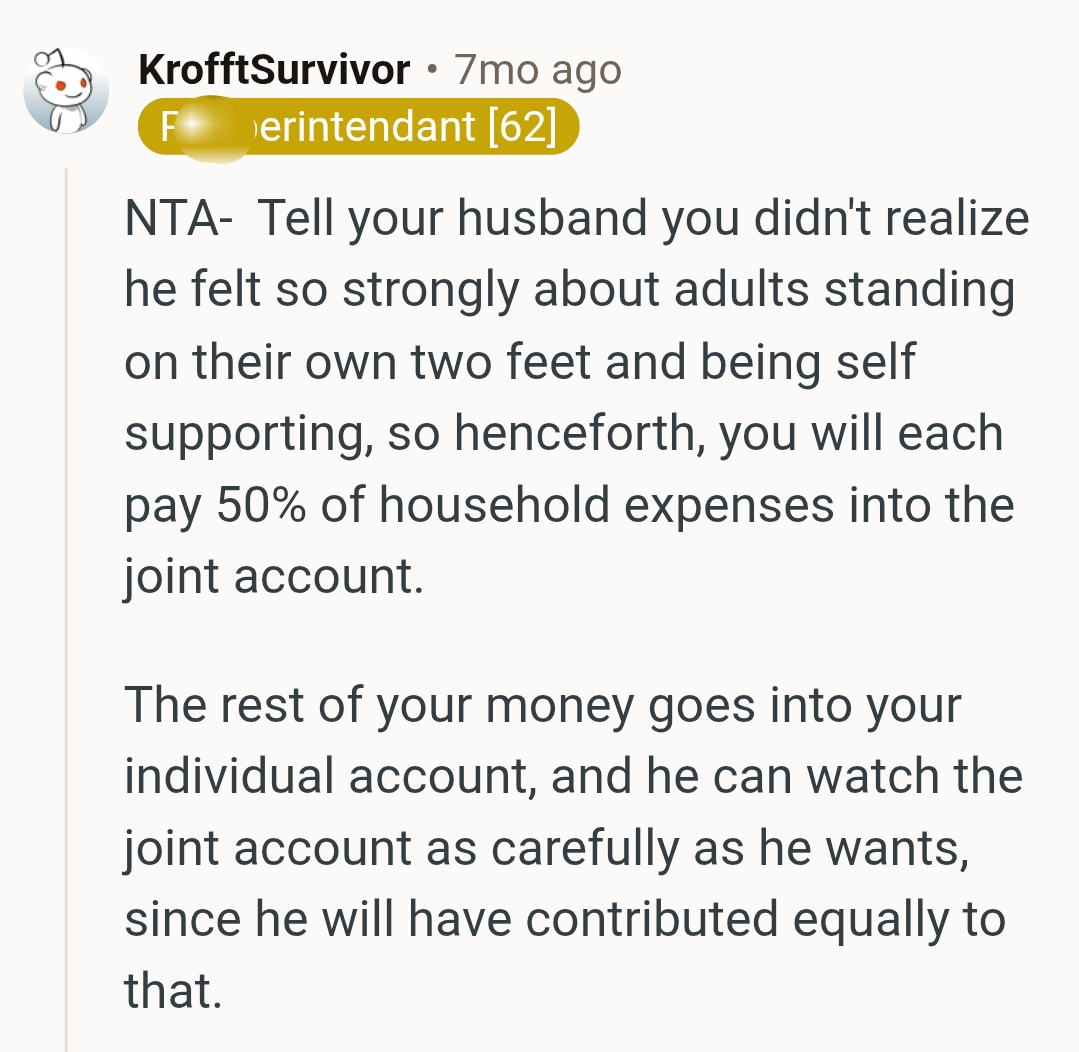Click the KrofftSurvivor Snoo avatar
The width and height of the screenshot is (1079, 1052).
pyautogui.click(x=66, y=91)
